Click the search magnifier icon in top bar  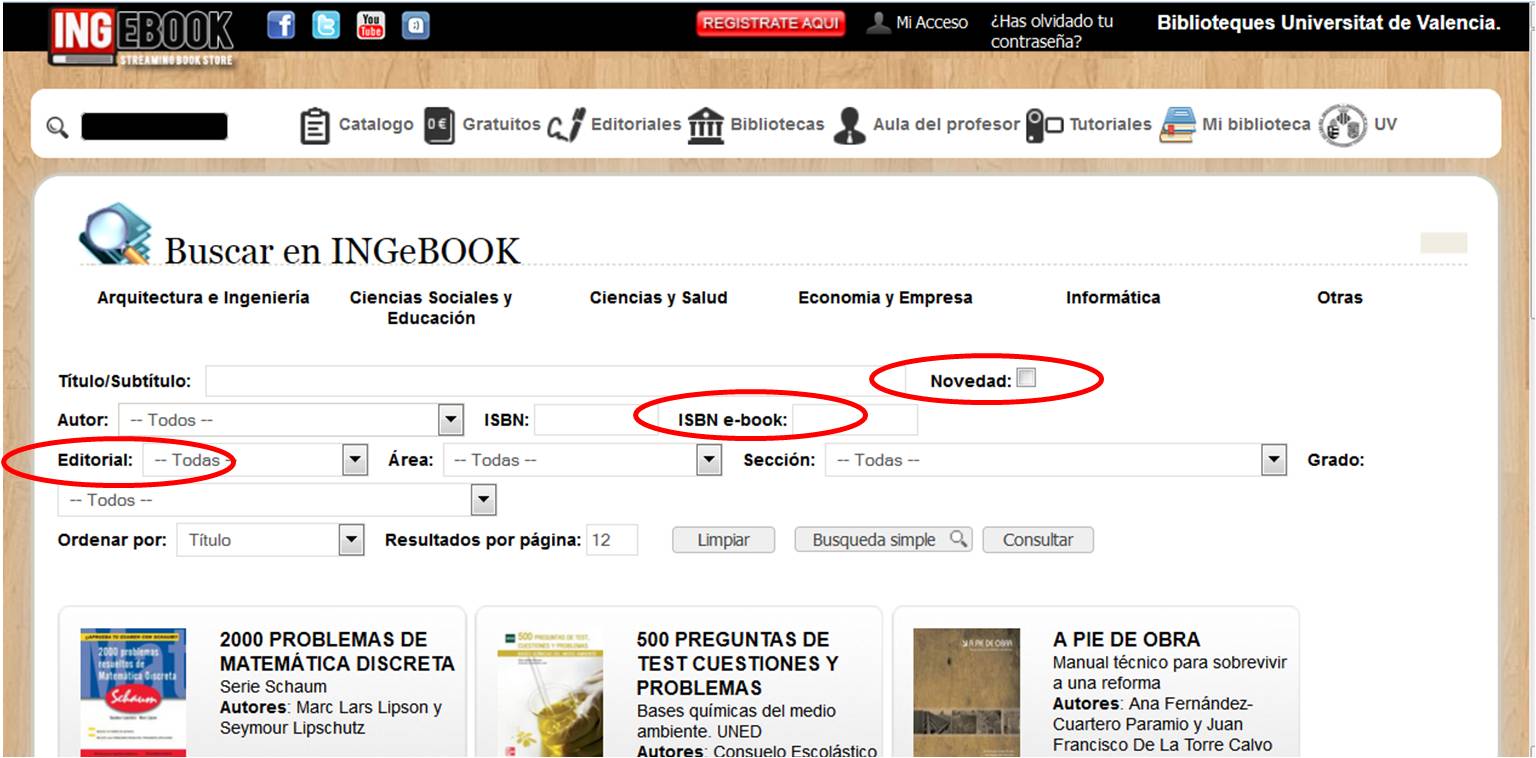(x=58, y=127)
